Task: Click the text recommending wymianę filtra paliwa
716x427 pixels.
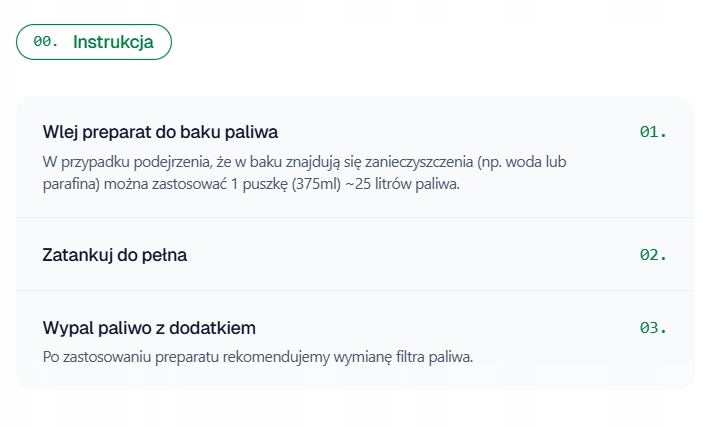Action: [x=258, y=357]
